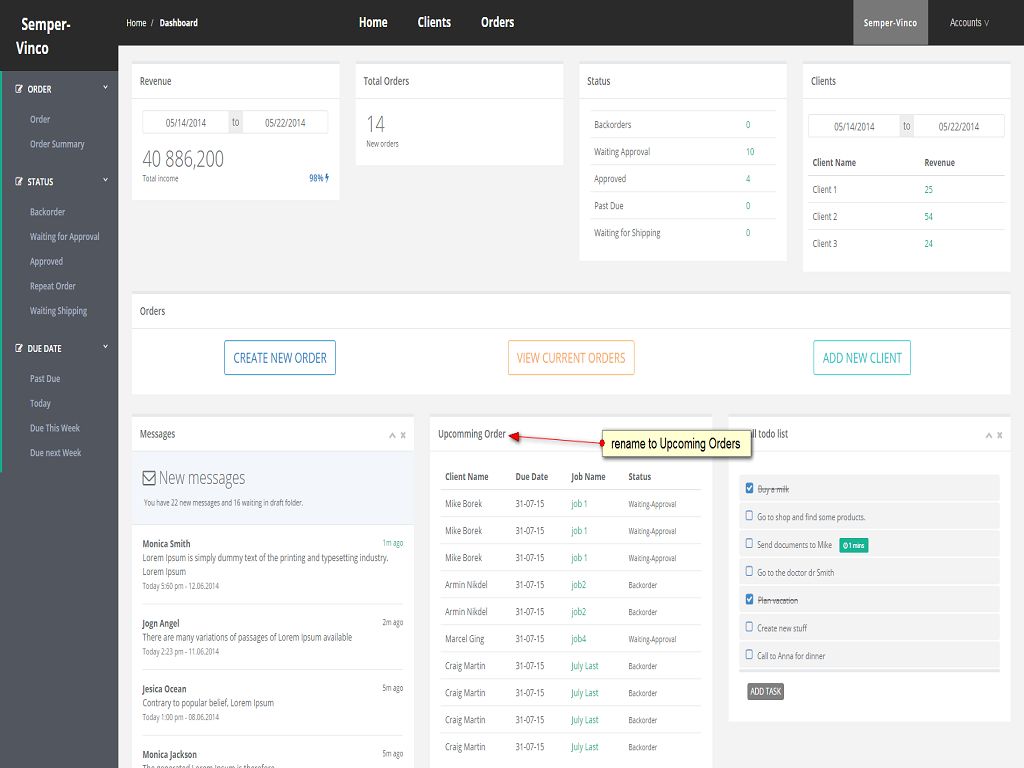
Task: Uncheck the 'Buy a milk' todo item
Action: (x=749, y=489)
